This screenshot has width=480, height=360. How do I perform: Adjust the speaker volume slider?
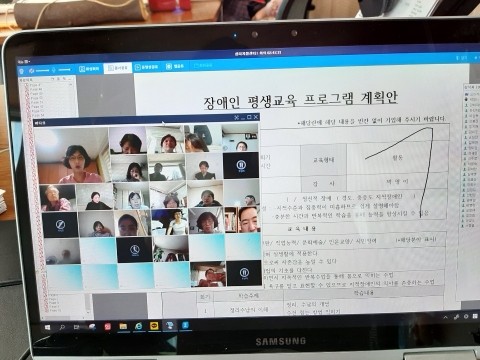coord(42,71)
